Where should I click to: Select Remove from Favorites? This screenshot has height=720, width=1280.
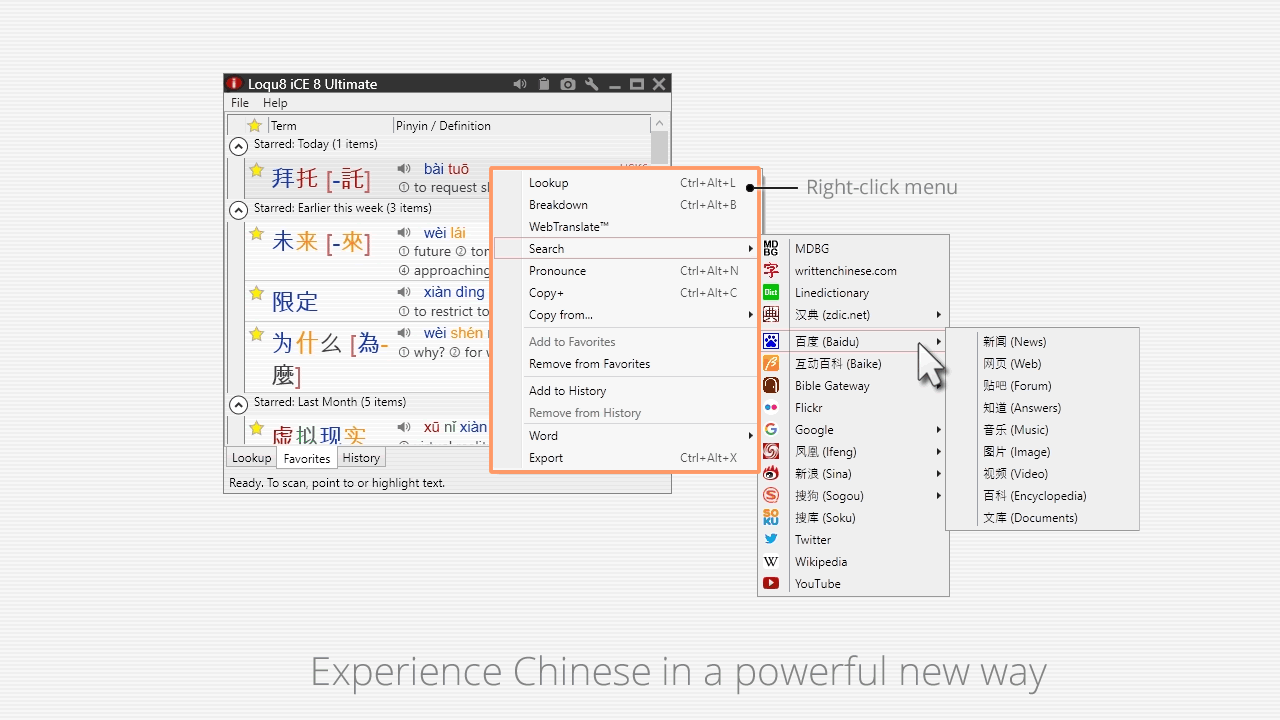(625, 364)
